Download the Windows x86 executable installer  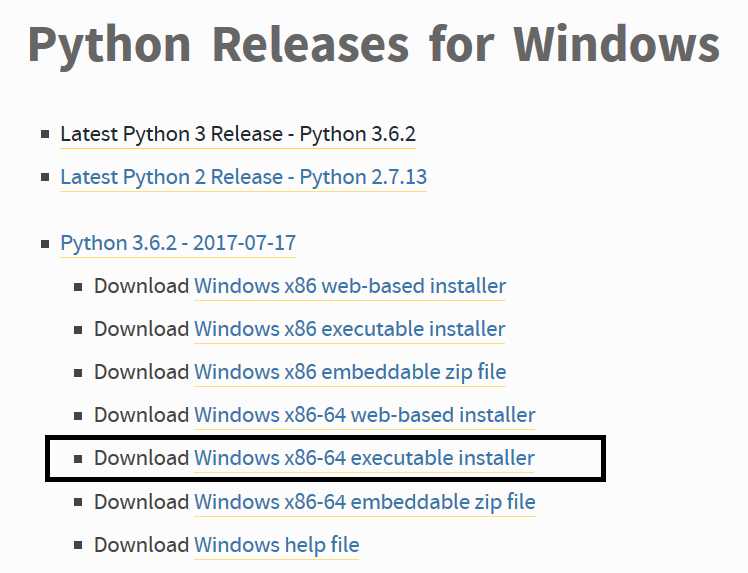[350, 329]
